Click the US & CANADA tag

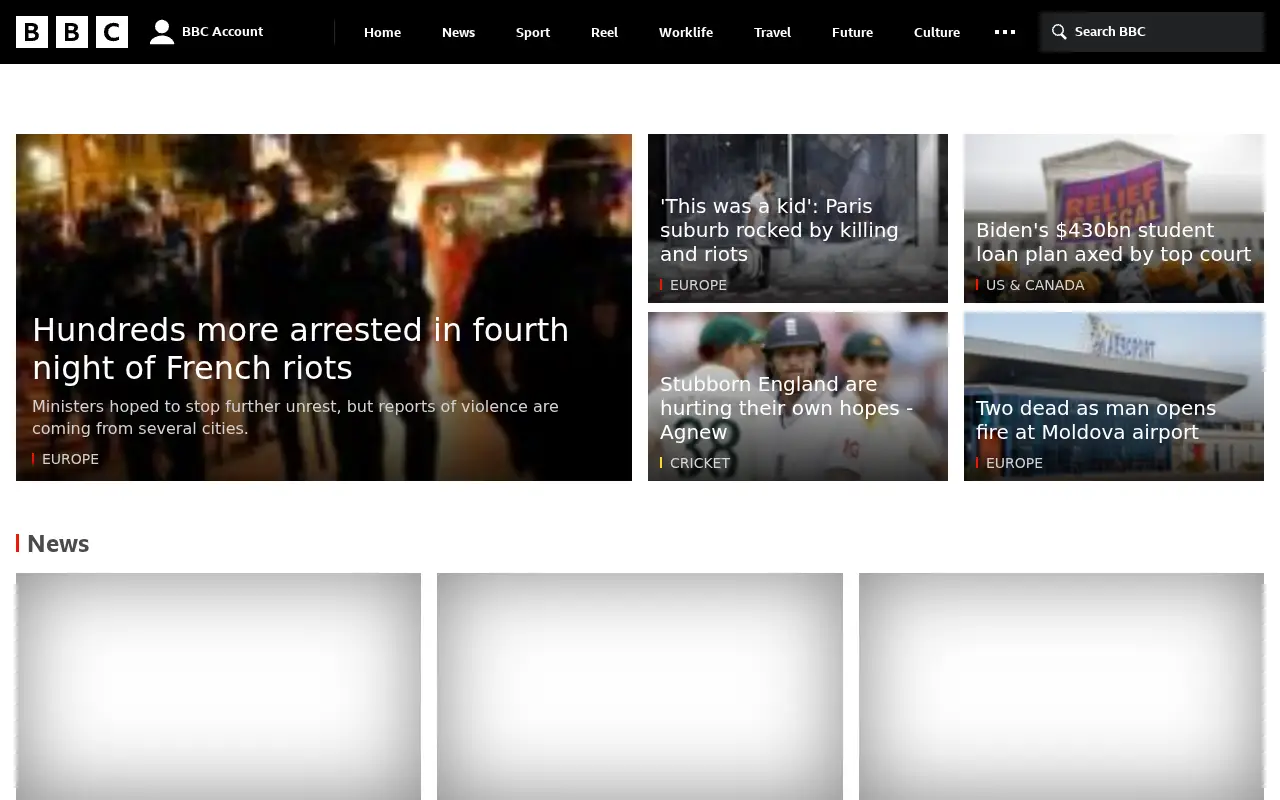click(1035, 285)
